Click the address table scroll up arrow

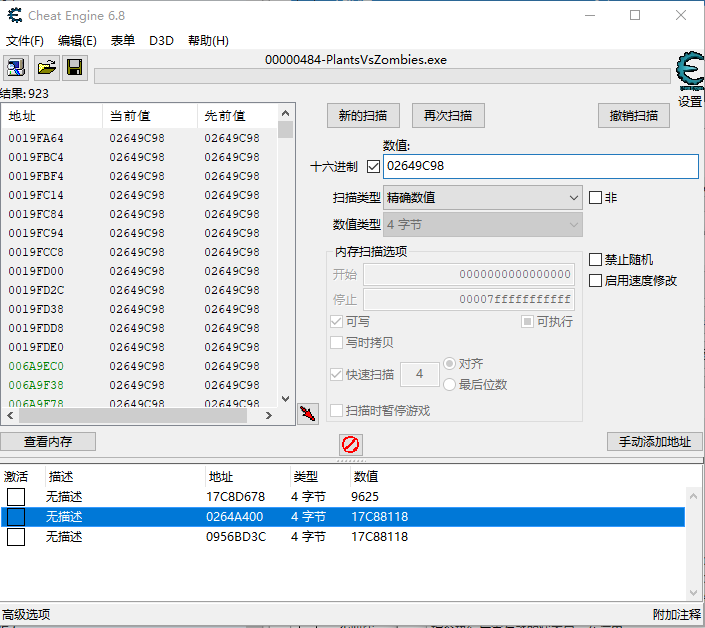click(x=693, y=496)
